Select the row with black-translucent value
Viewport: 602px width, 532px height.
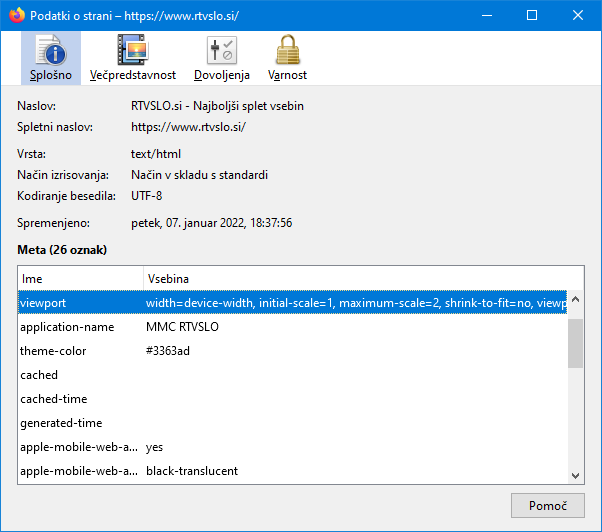click(x=293, y=471)
